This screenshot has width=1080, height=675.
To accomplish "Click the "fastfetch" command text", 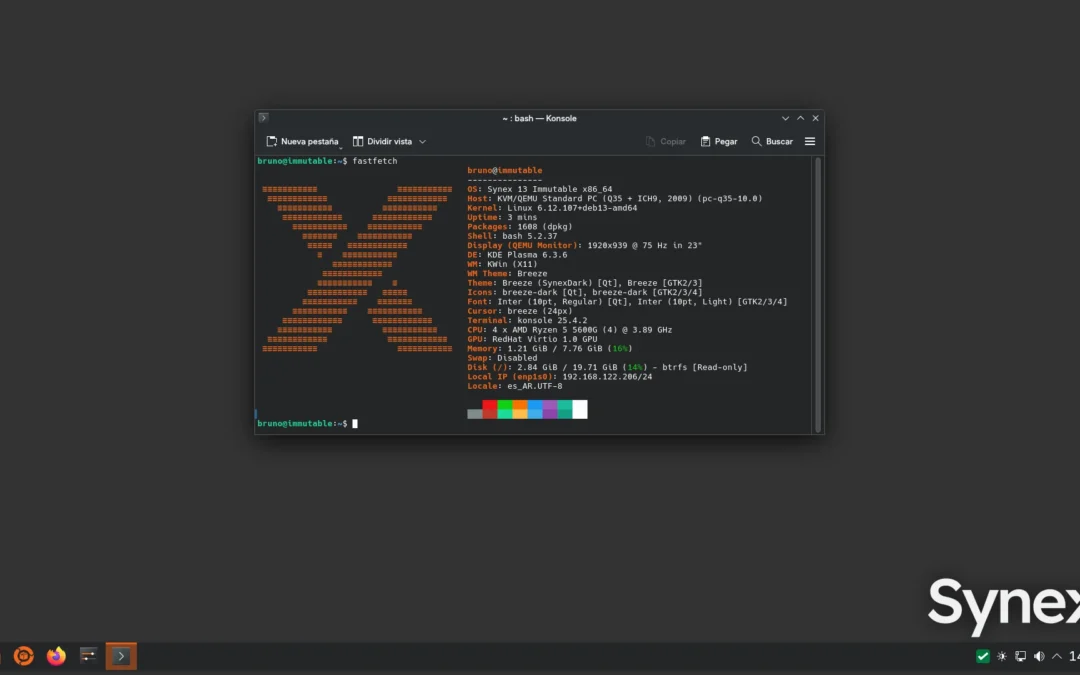I will coord(375,160).
